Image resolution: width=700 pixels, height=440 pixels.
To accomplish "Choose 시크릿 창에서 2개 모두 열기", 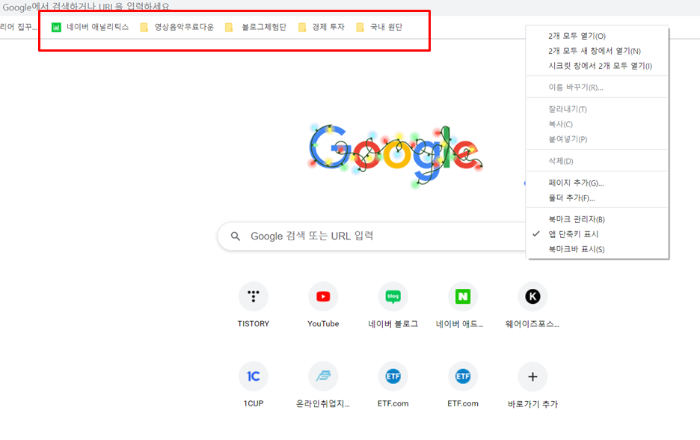I will [x=597, y=66].
